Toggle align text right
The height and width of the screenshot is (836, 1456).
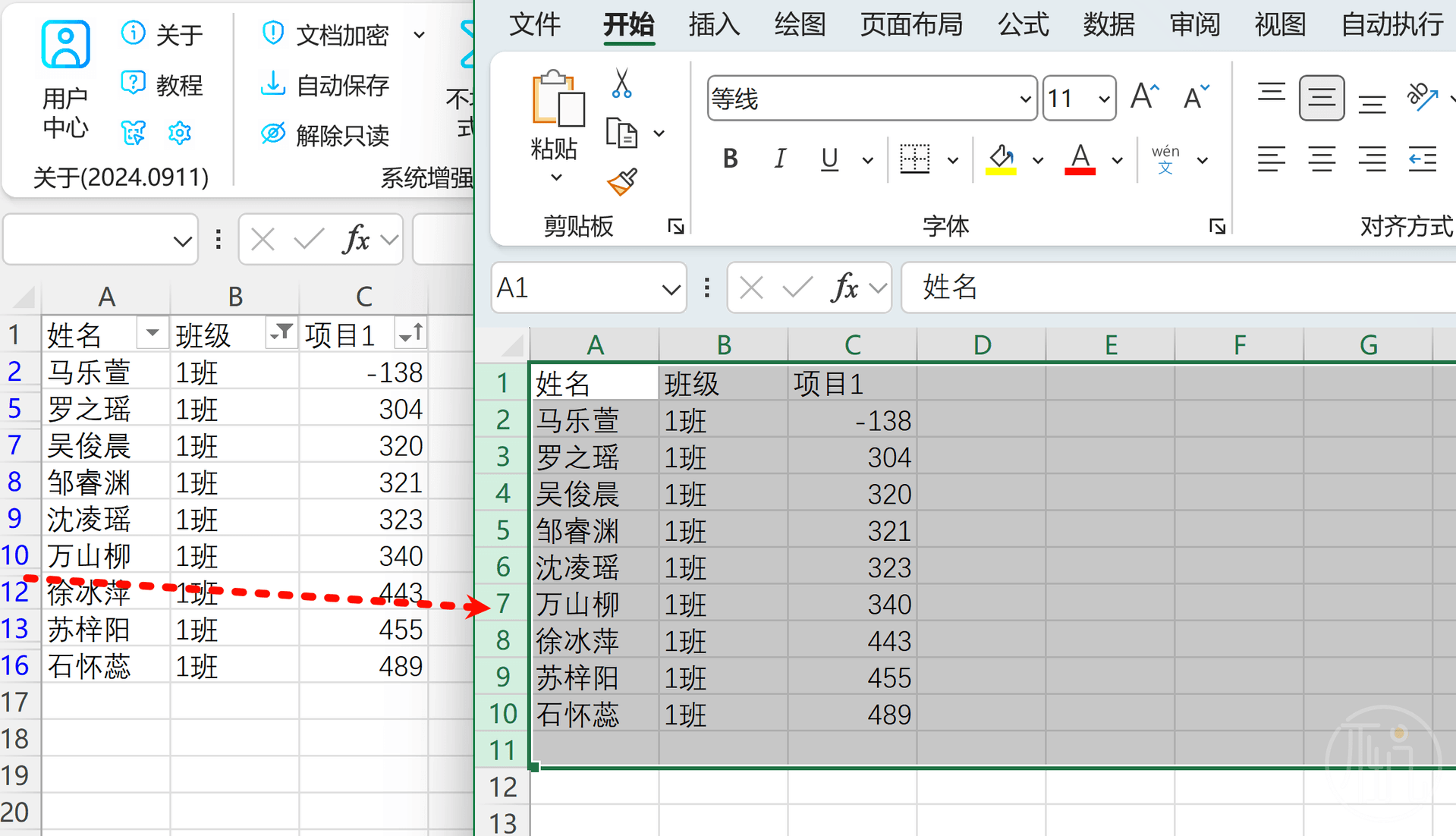point(1372,159)
